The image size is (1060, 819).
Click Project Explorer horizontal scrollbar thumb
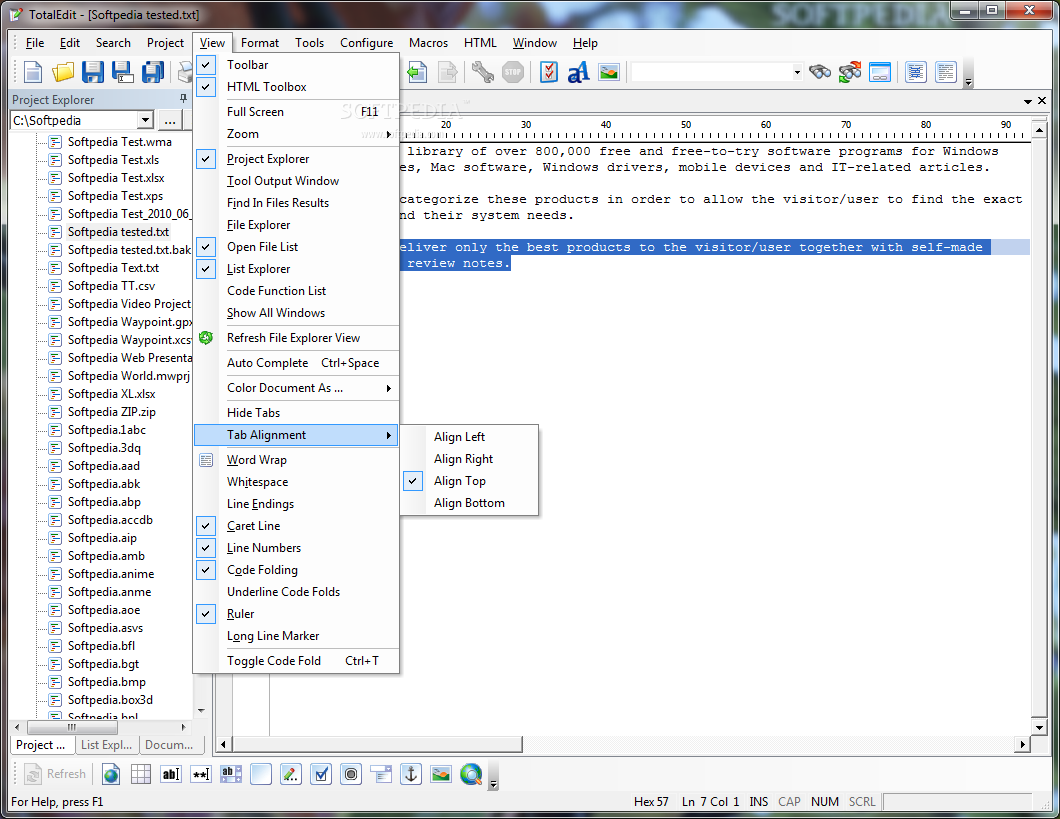[72, 727]
